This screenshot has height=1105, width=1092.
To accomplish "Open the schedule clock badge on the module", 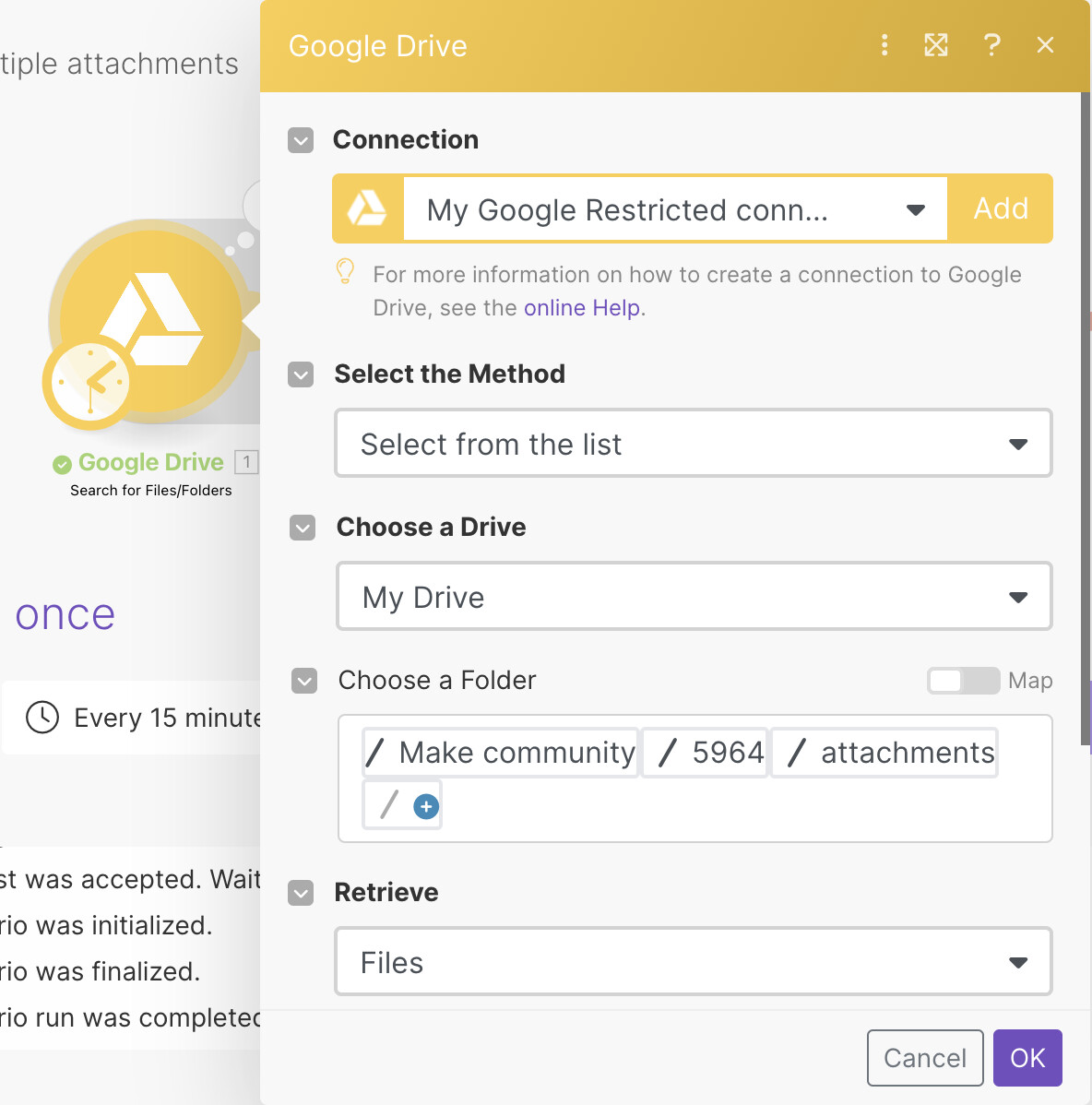I will tap(89, 383).
